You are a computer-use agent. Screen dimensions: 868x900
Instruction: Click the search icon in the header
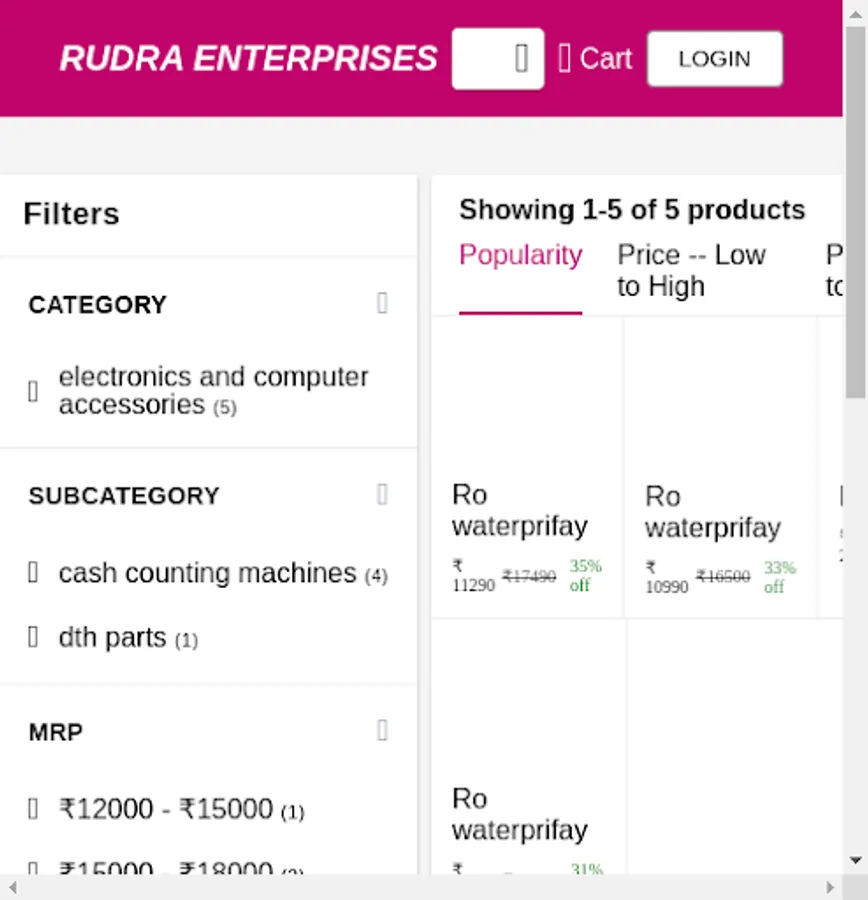point(521,59)
